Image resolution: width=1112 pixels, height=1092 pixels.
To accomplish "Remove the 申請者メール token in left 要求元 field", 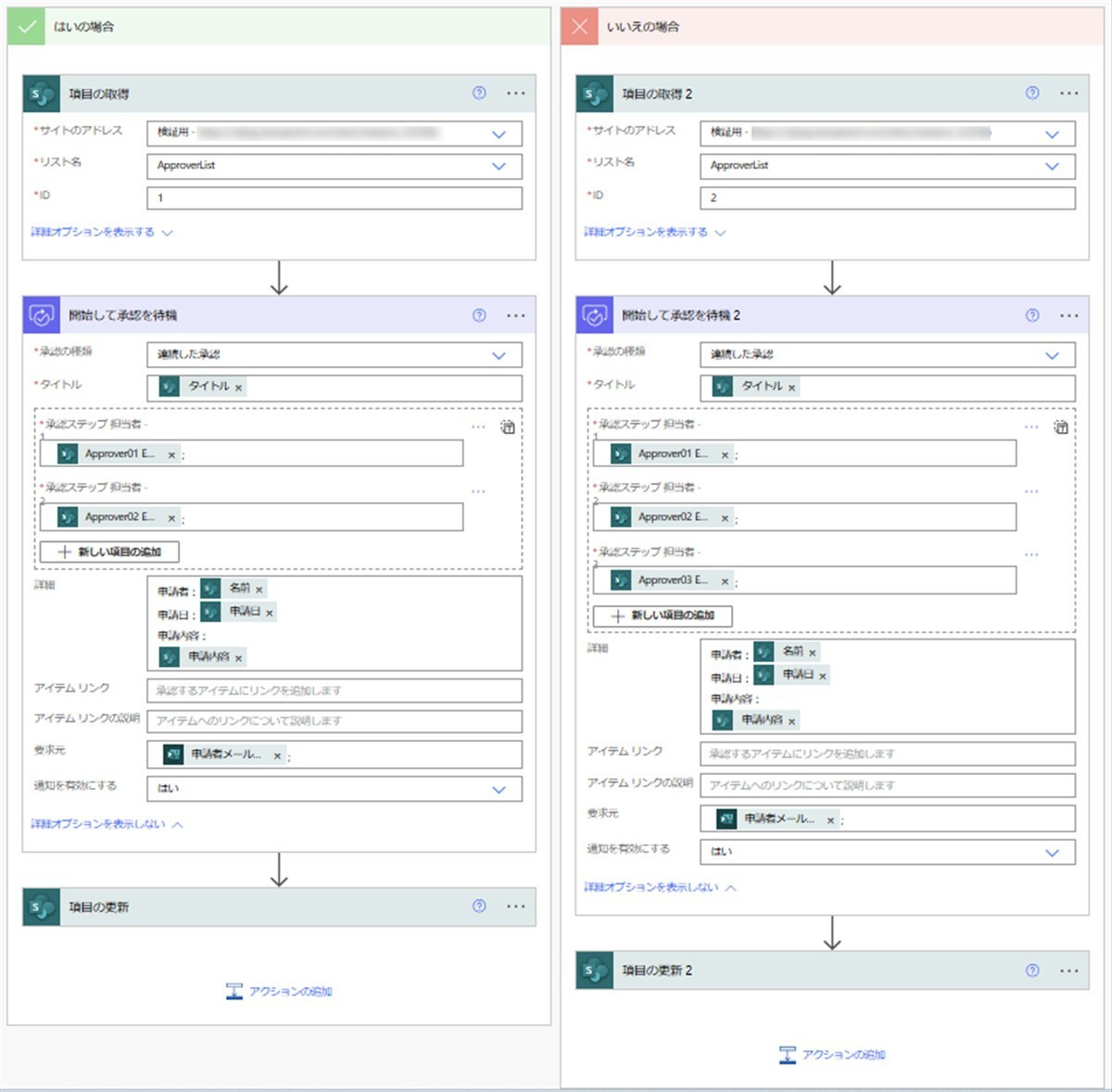I will pyautogui.click(x=276, y=756).
